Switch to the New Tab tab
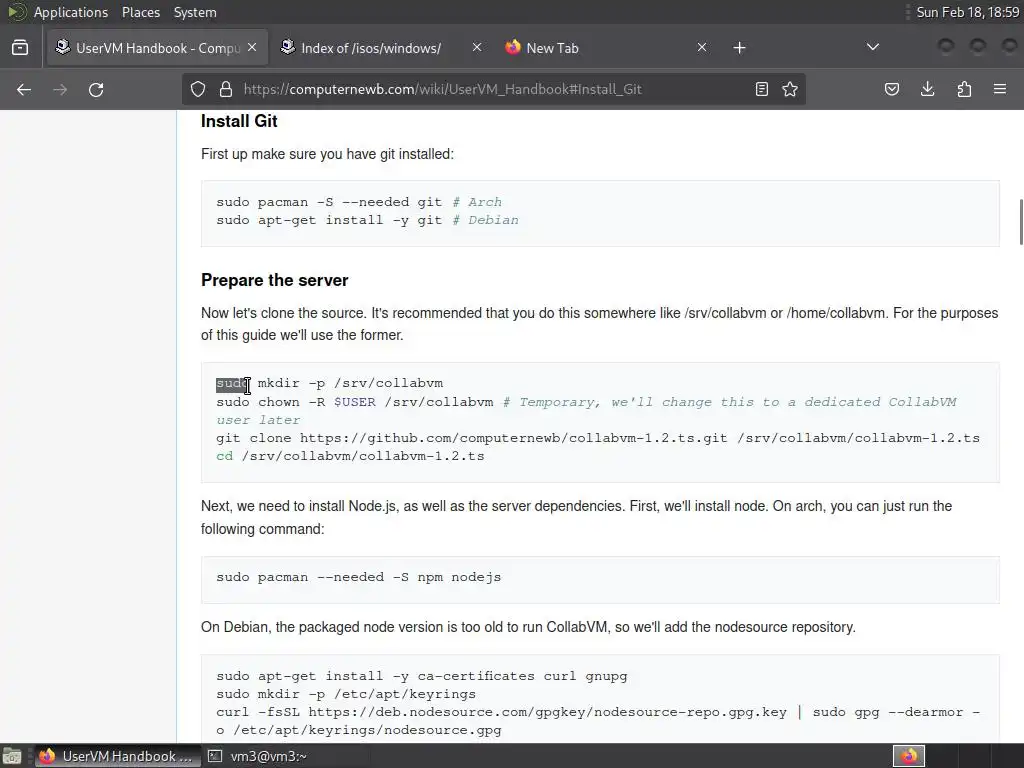This screenshot has height=768, width=1024. pos(607,48)
